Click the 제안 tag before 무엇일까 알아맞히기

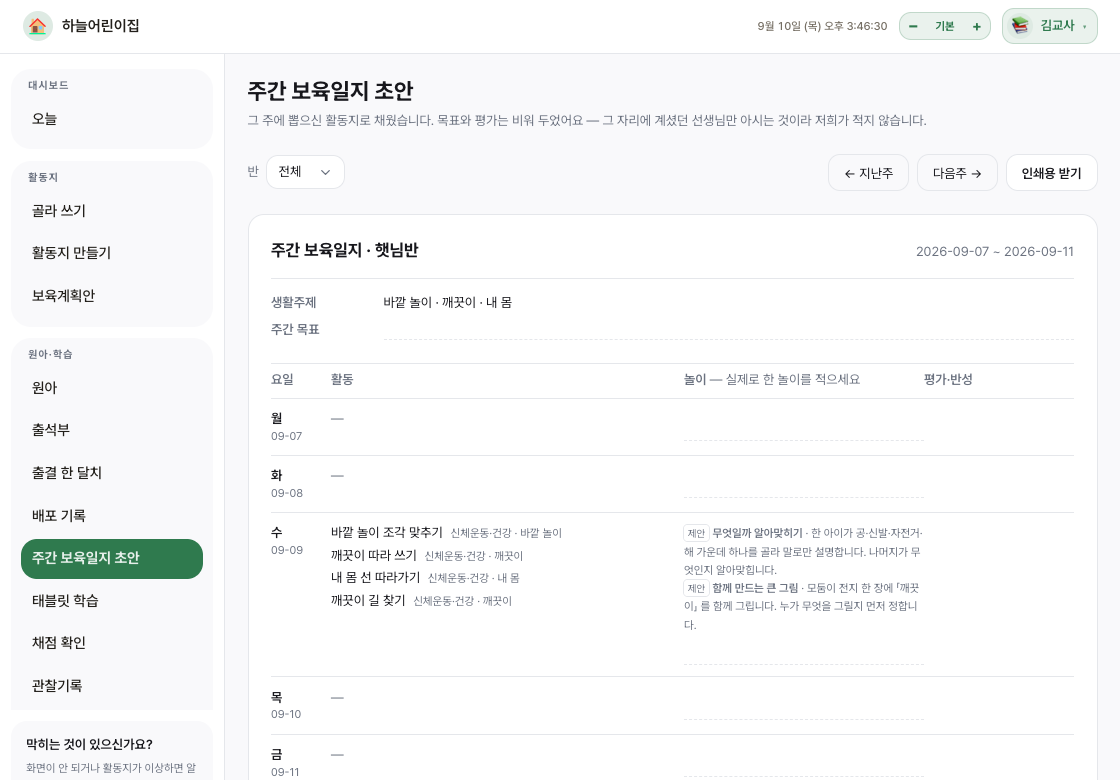[x=696, y=533]
